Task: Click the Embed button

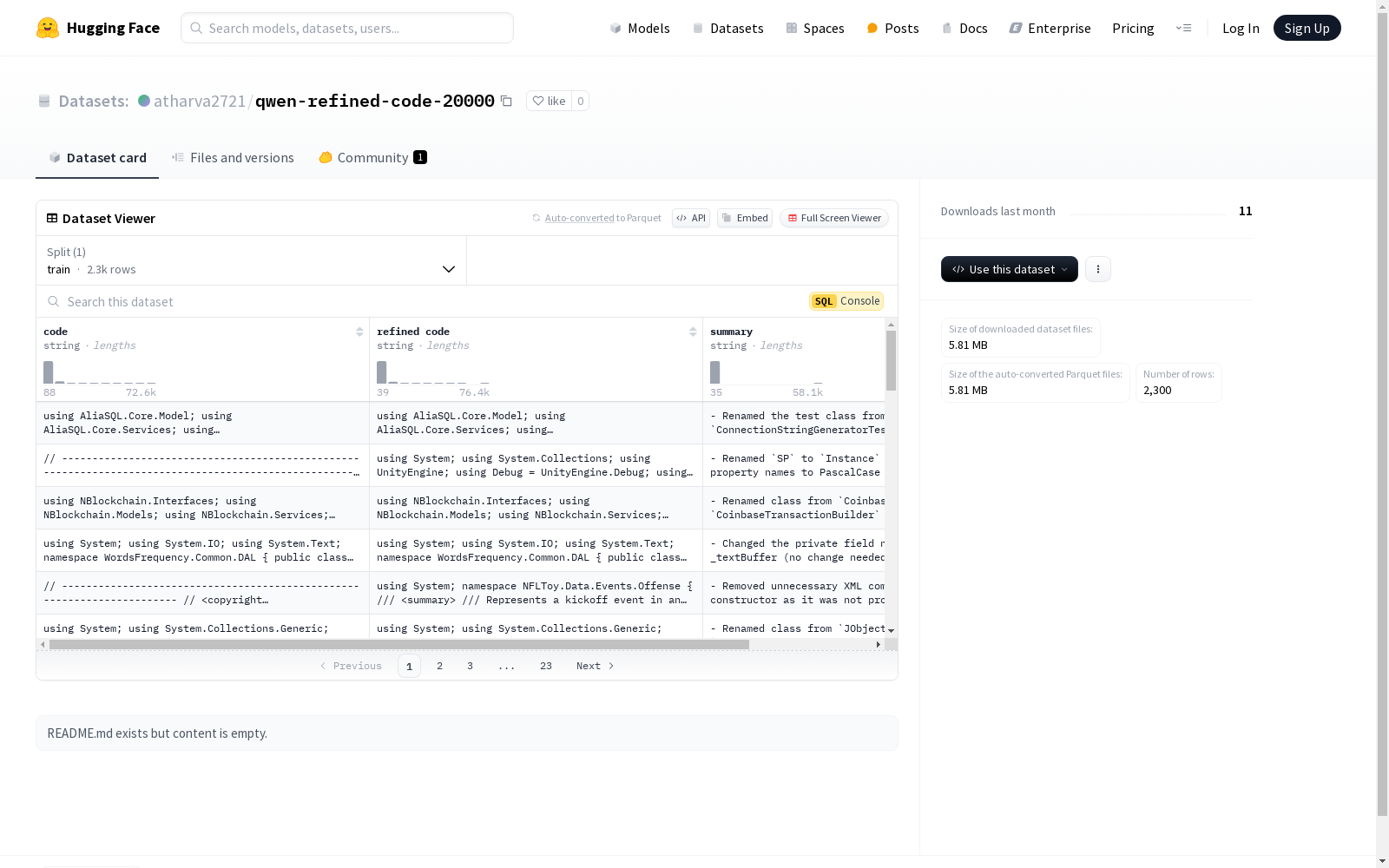Action: (x=745, y=218)
